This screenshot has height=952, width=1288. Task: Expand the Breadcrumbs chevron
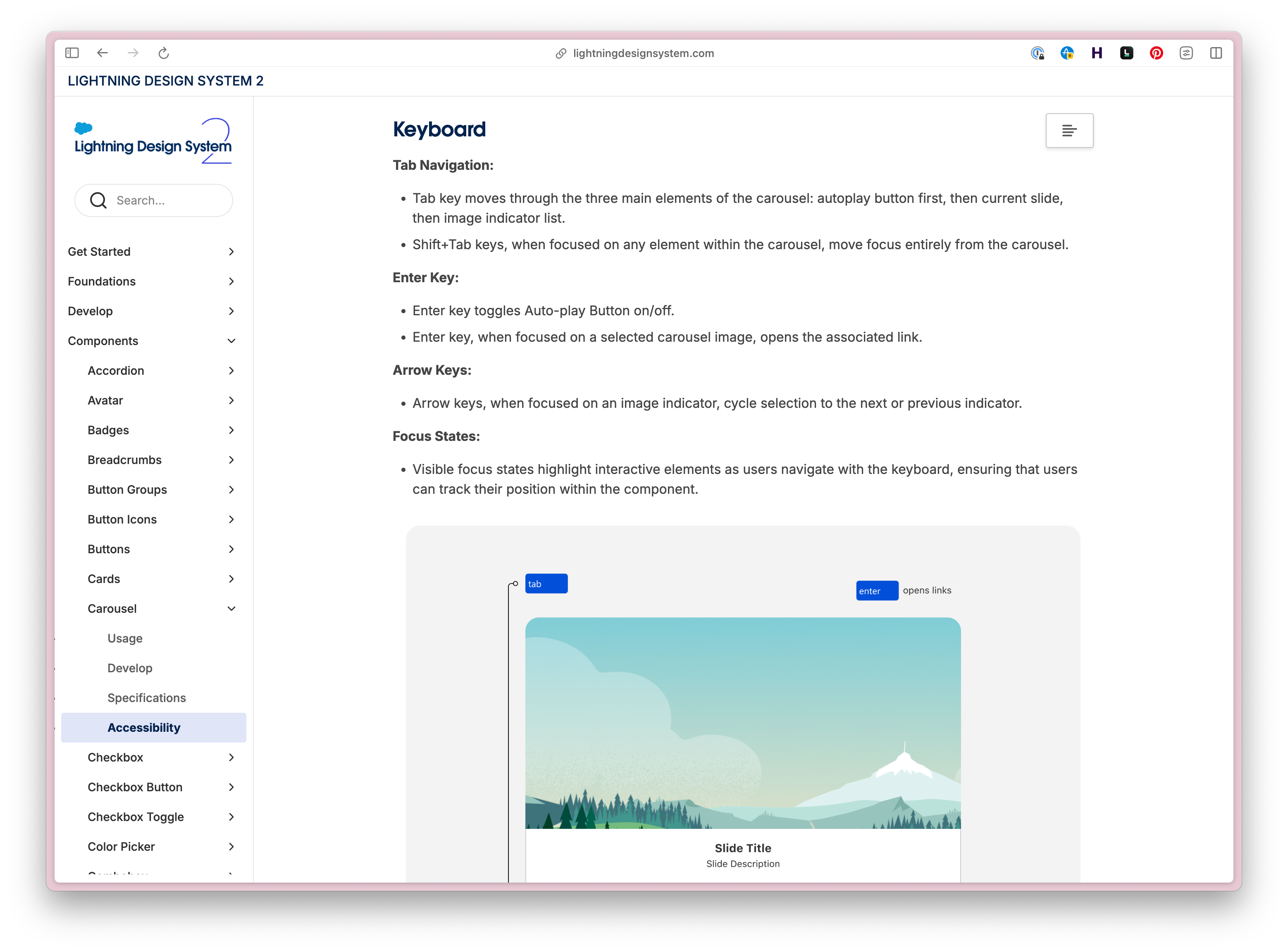231,460
